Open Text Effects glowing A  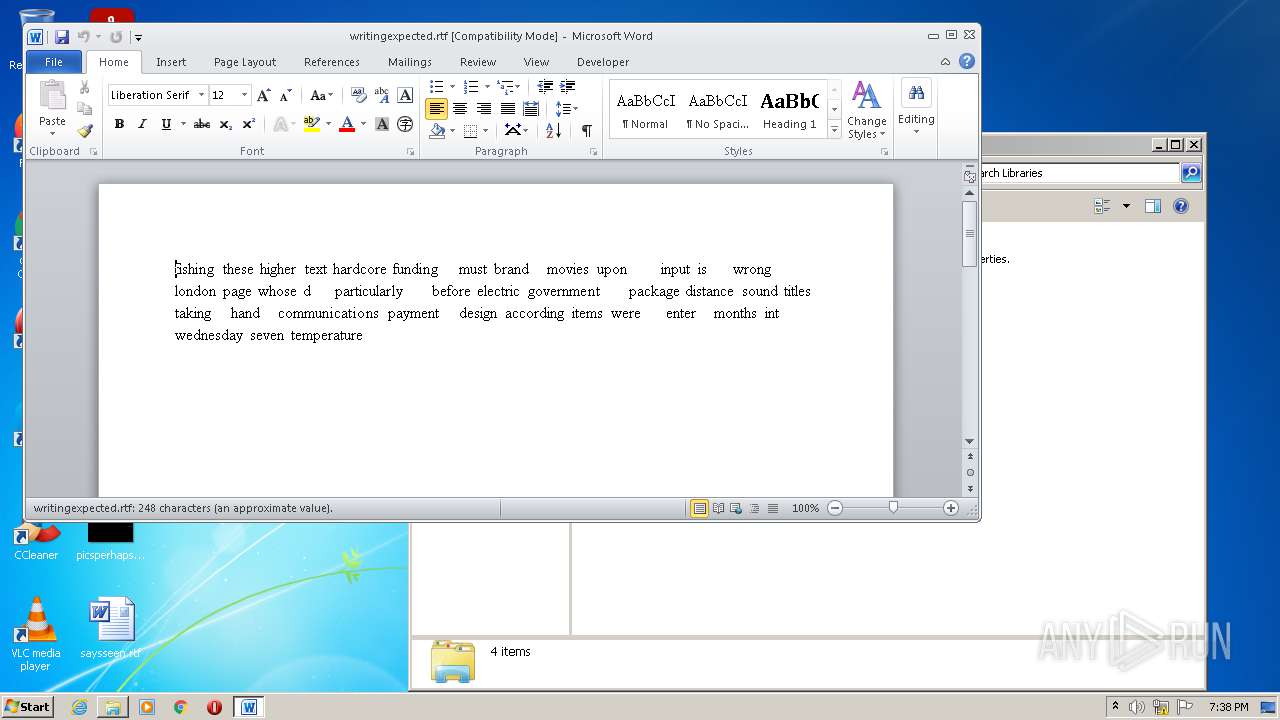pyautogui.click(x=282, y=124)
